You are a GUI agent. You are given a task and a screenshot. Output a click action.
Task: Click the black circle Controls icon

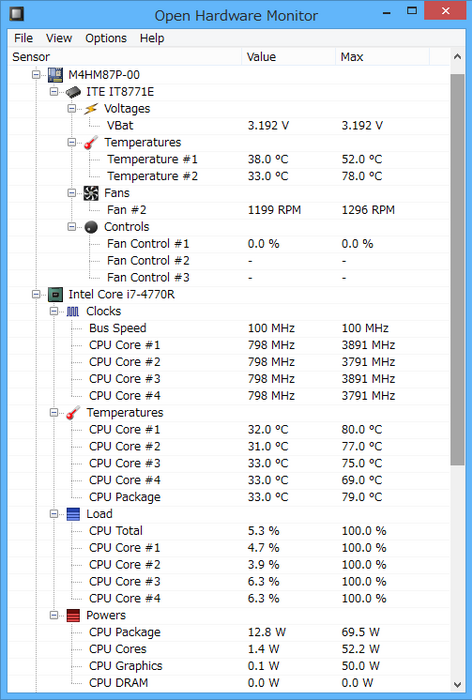(x=91, y=227)
